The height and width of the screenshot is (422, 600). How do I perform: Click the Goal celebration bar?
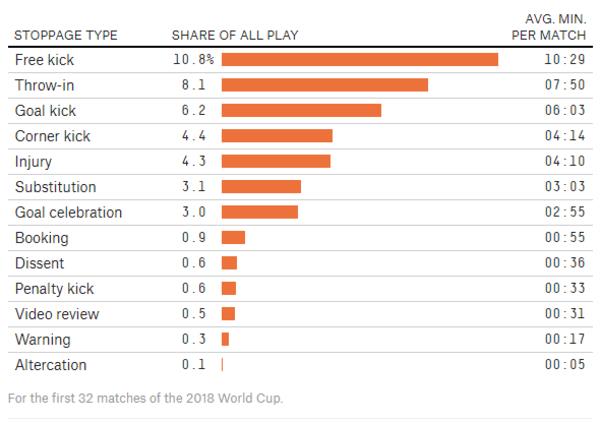pos(260,212)
